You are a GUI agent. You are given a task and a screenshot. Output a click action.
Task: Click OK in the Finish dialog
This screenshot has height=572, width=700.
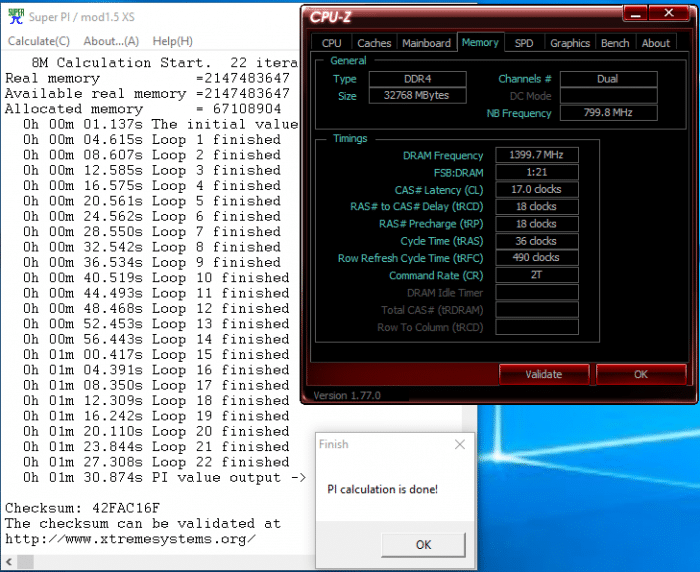(x=423, y=545)
